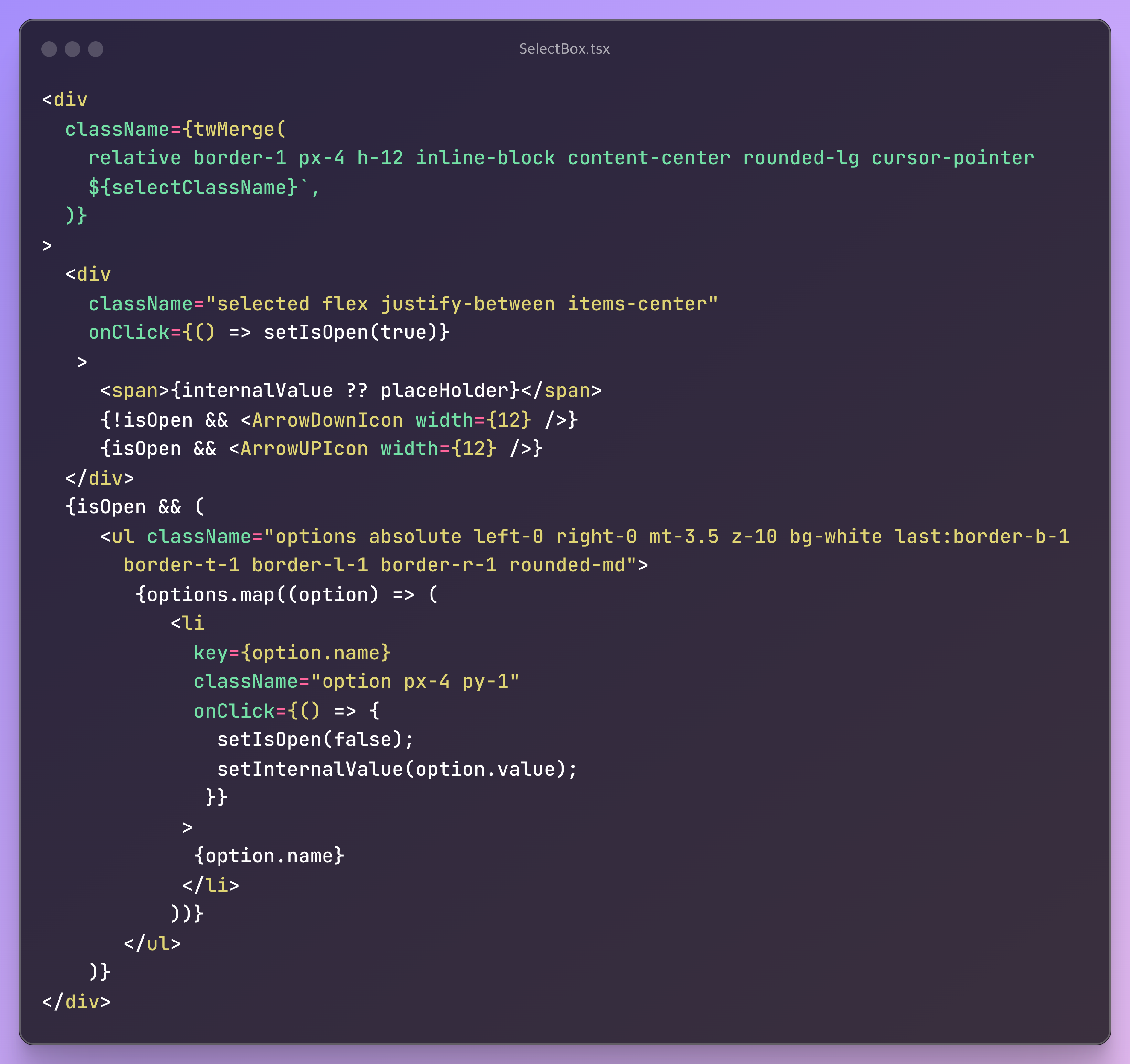Image resolution: width=1130 pixels, height=1064 pixels.
Task: Click the first gray window dot
Action: (49, 49)
